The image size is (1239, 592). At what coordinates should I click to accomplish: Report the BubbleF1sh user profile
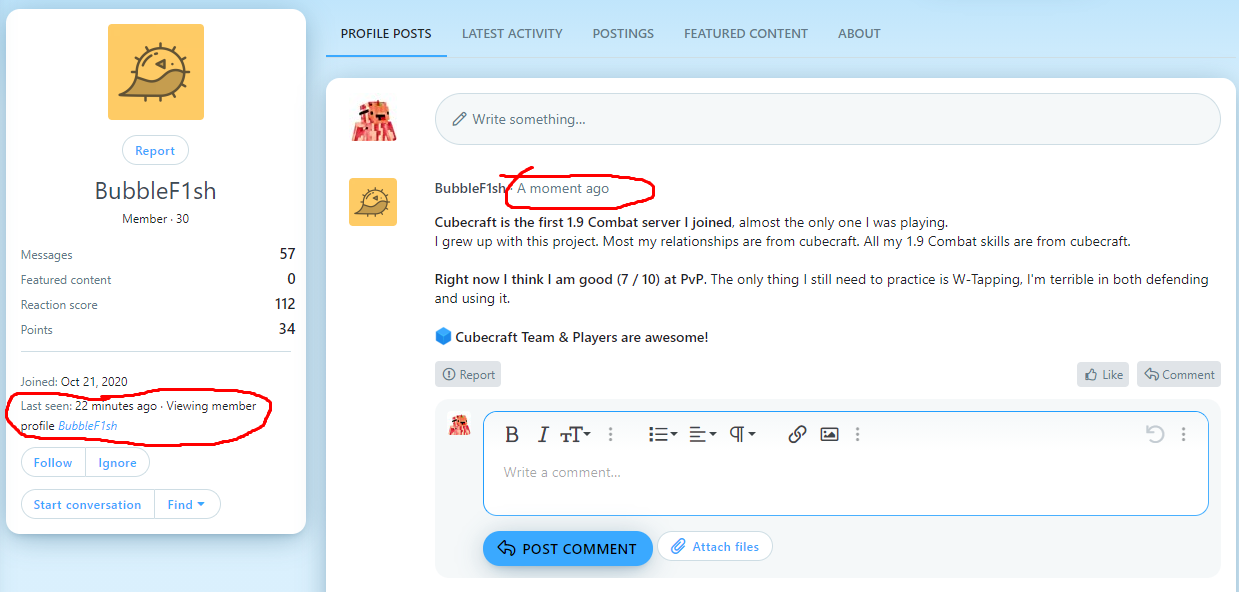click(x=155, y=150)
